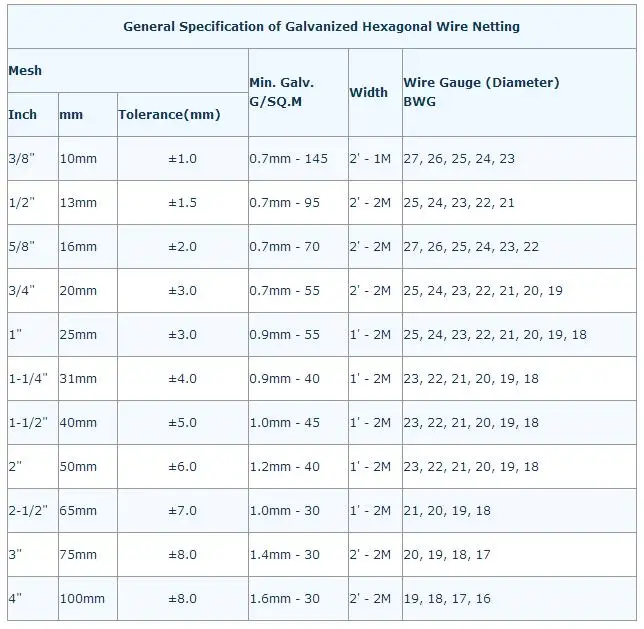Click the table title about Galvanized Hexagonal Wire Netting
Viewport: 644px width, 629px height.
[321, 27]
